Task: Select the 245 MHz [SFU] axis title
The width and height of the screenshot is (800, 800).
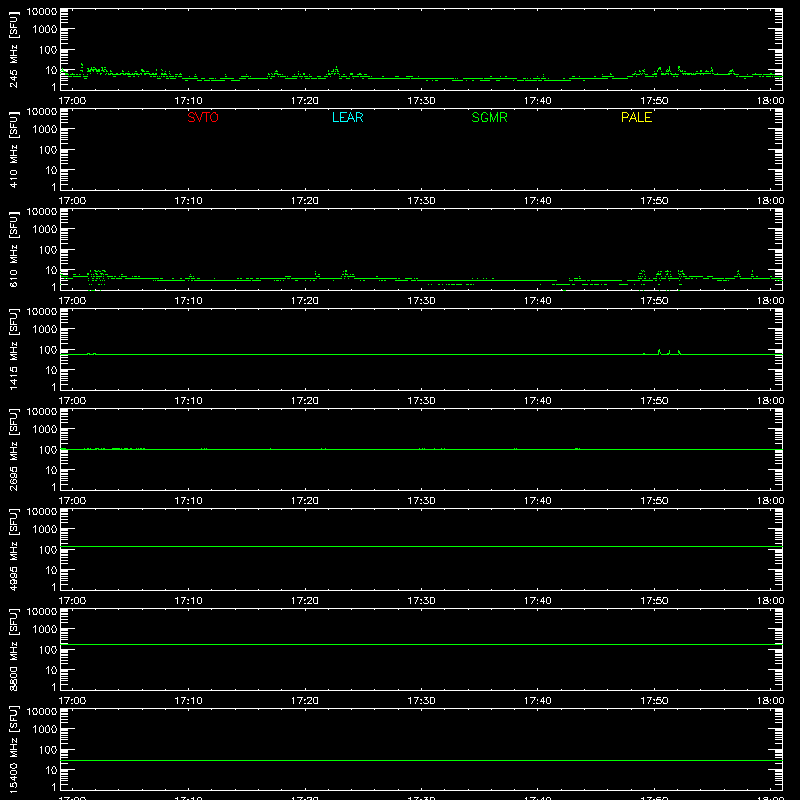Action: [14, 49]
